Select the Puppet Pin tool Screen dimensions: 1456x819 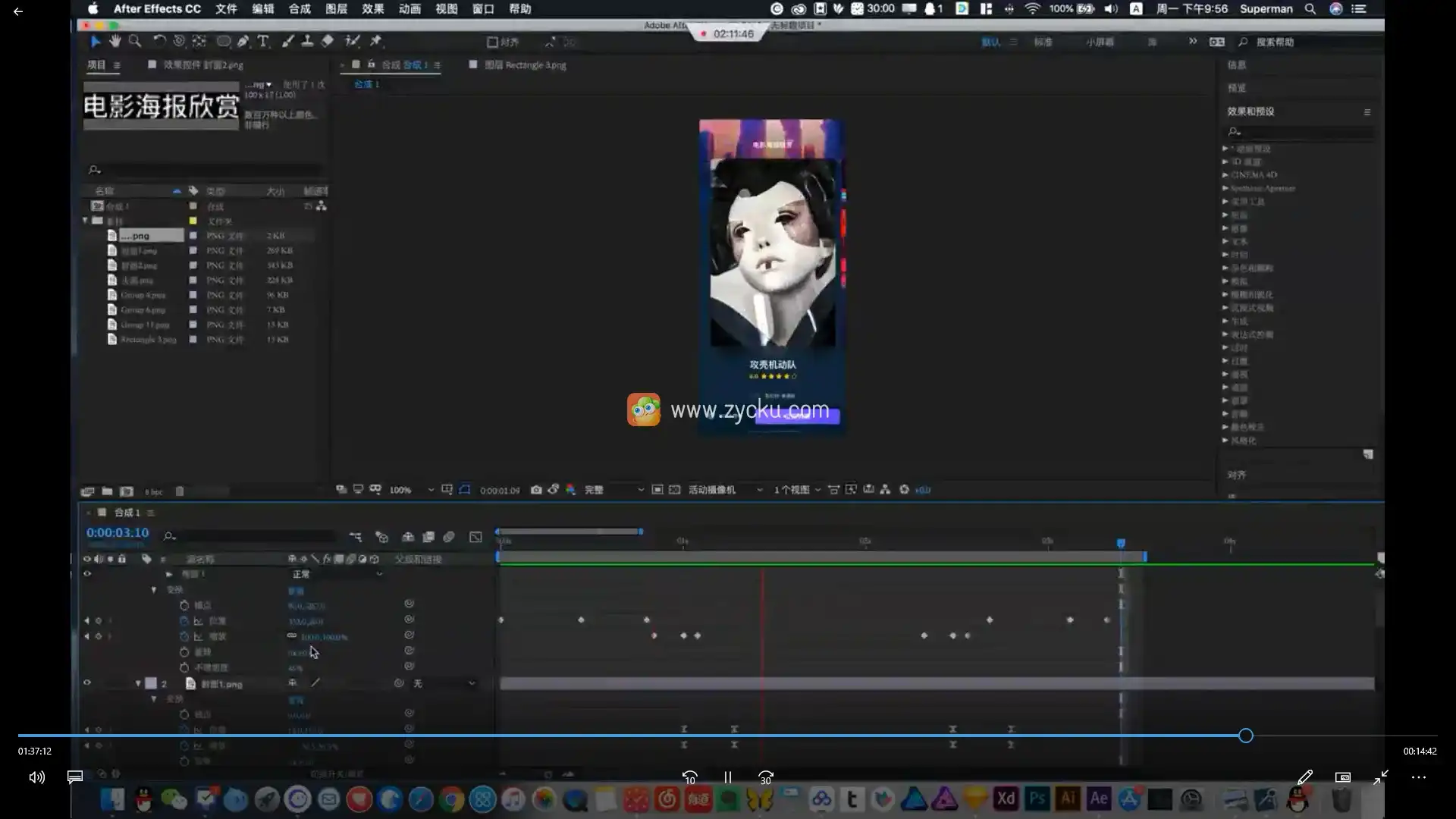click(x=376, y=41)
